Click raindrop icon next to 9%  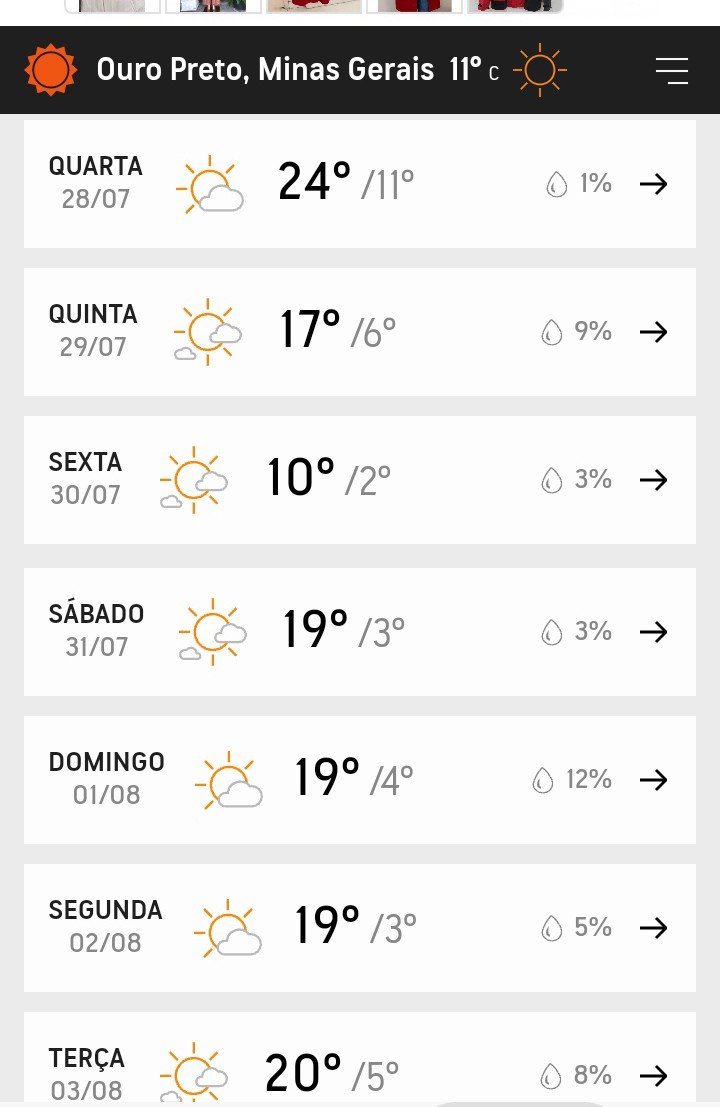(x=551, y=332)
